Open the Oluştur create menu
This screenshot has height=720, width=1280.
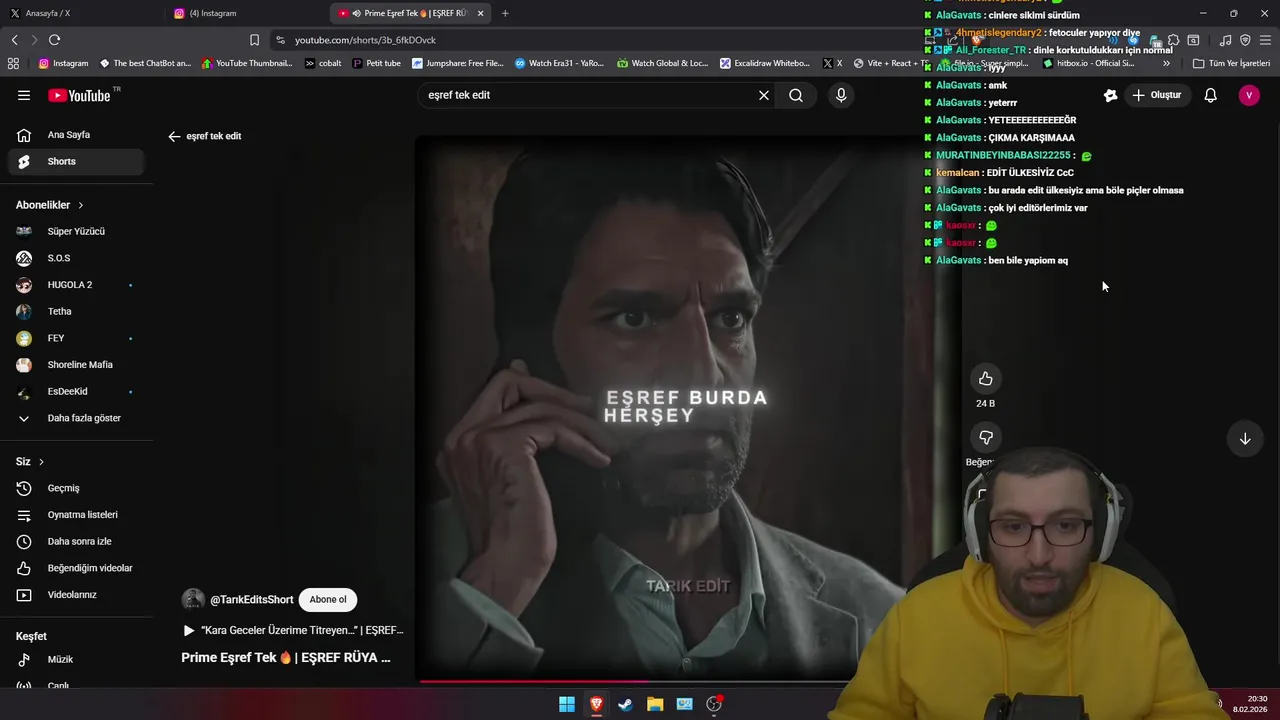(1156, 95)
